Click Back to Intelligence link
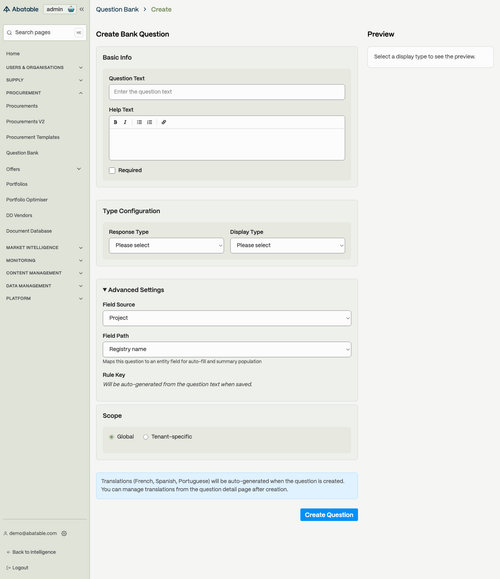Viewport: 500px width, 579px height. tap(34, 552)
